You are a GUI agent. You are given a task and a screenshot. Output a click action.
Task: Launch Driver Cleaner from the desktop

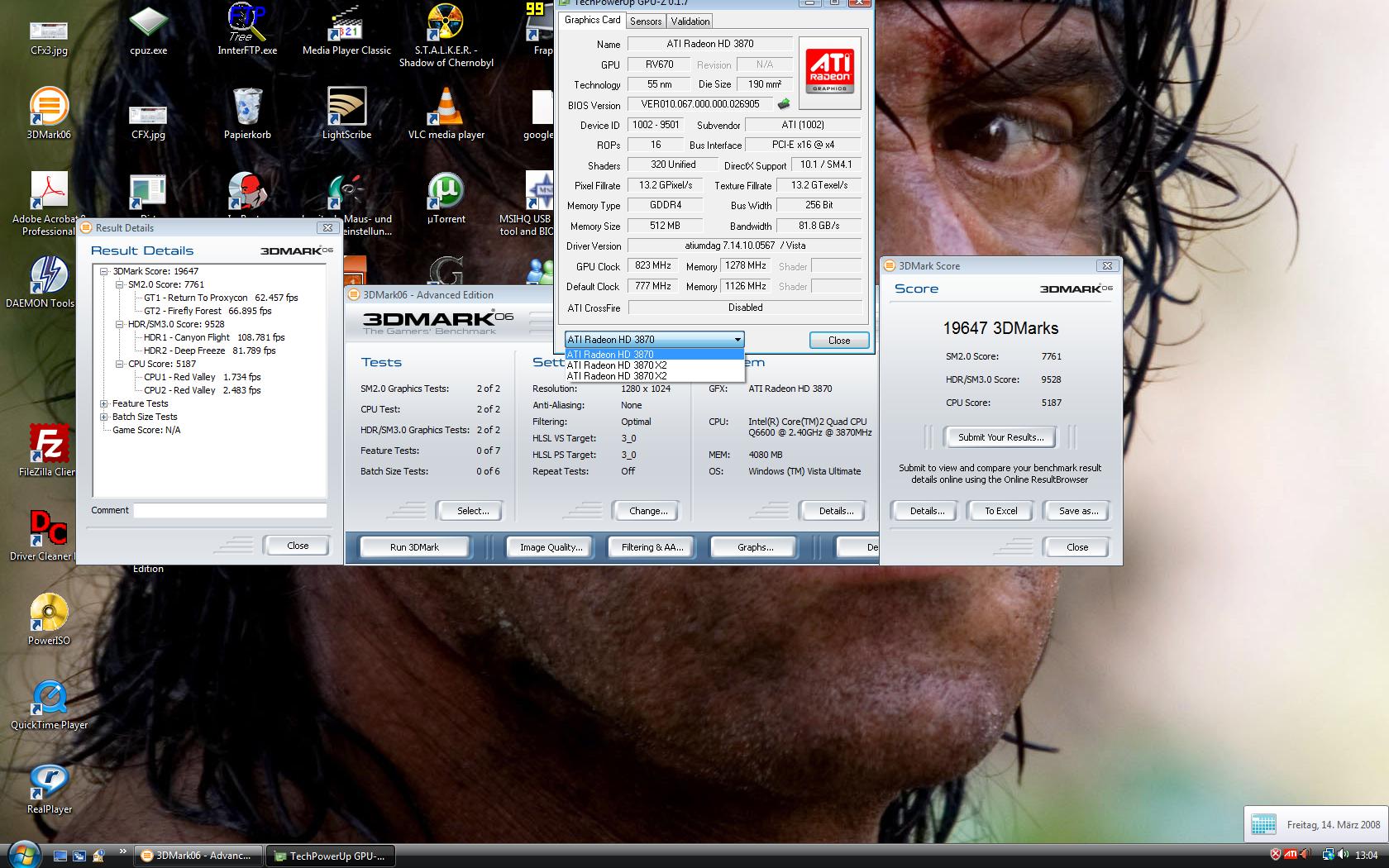(x=41, y=536)
